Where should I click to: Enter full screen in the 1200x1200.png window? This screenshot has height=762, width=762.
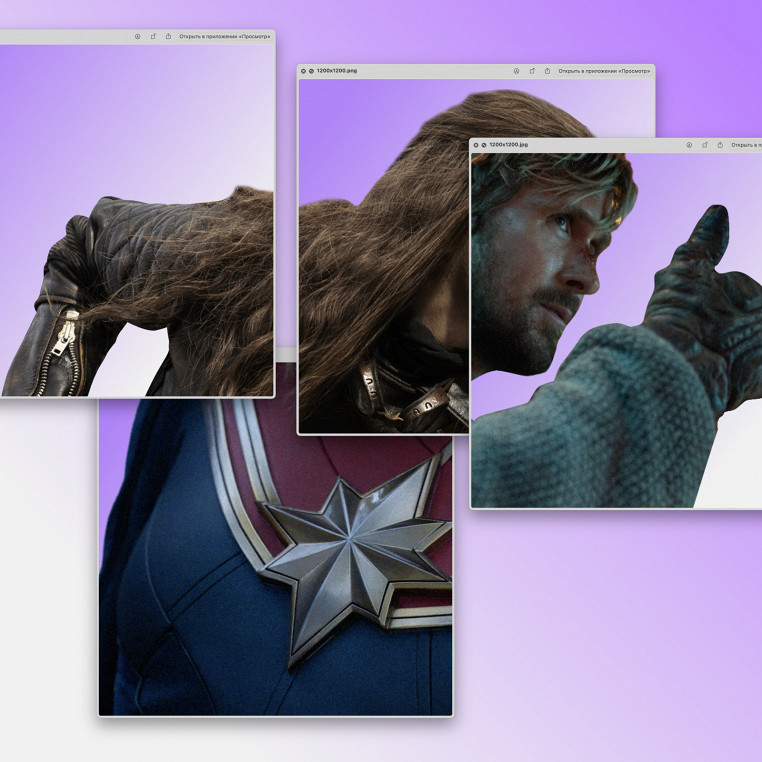311,71
